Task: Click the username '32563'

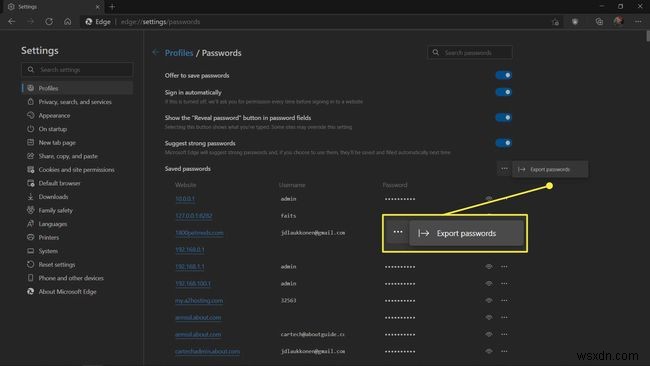Action: pos(288,301)
